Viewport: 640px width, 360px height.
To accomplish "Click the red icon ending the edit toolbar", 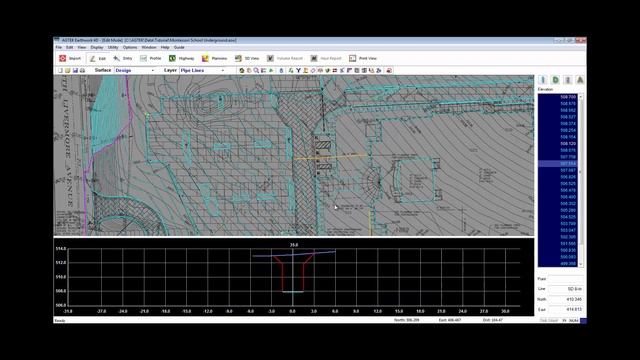I will [x=389, y=71].
